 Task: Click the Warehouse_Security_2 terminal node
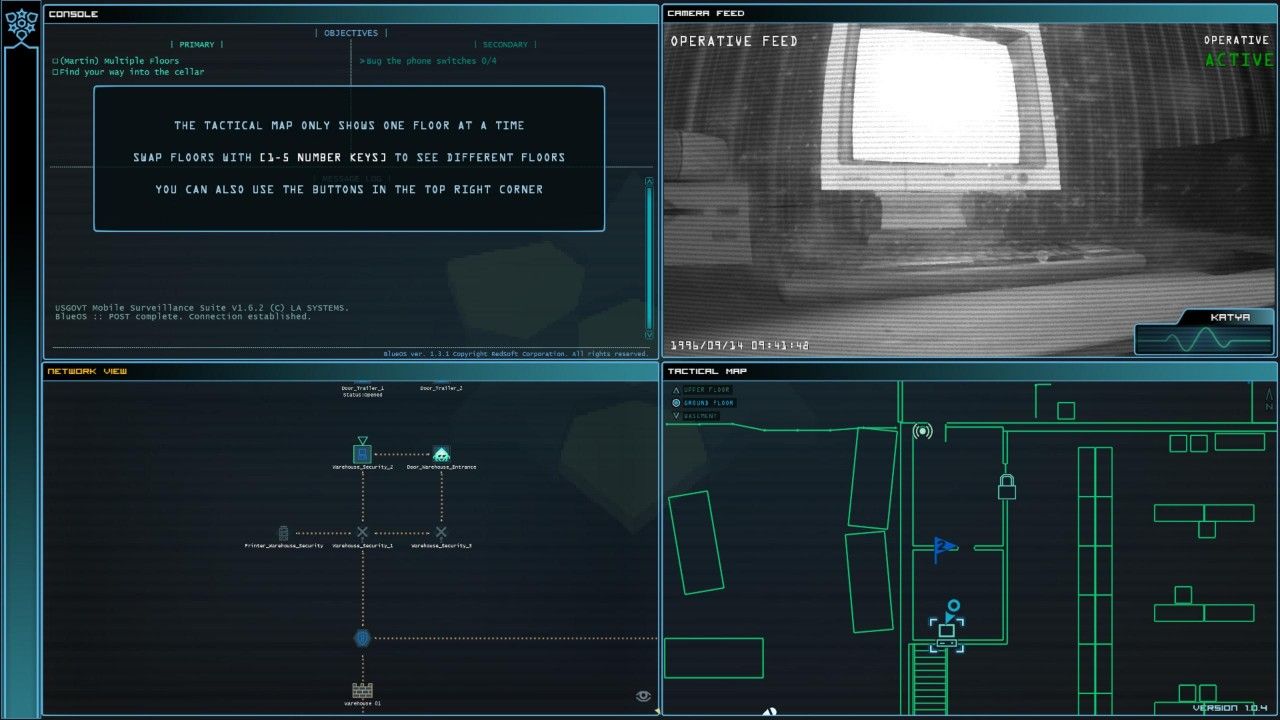pyautogui.click(x=362, y=454)
